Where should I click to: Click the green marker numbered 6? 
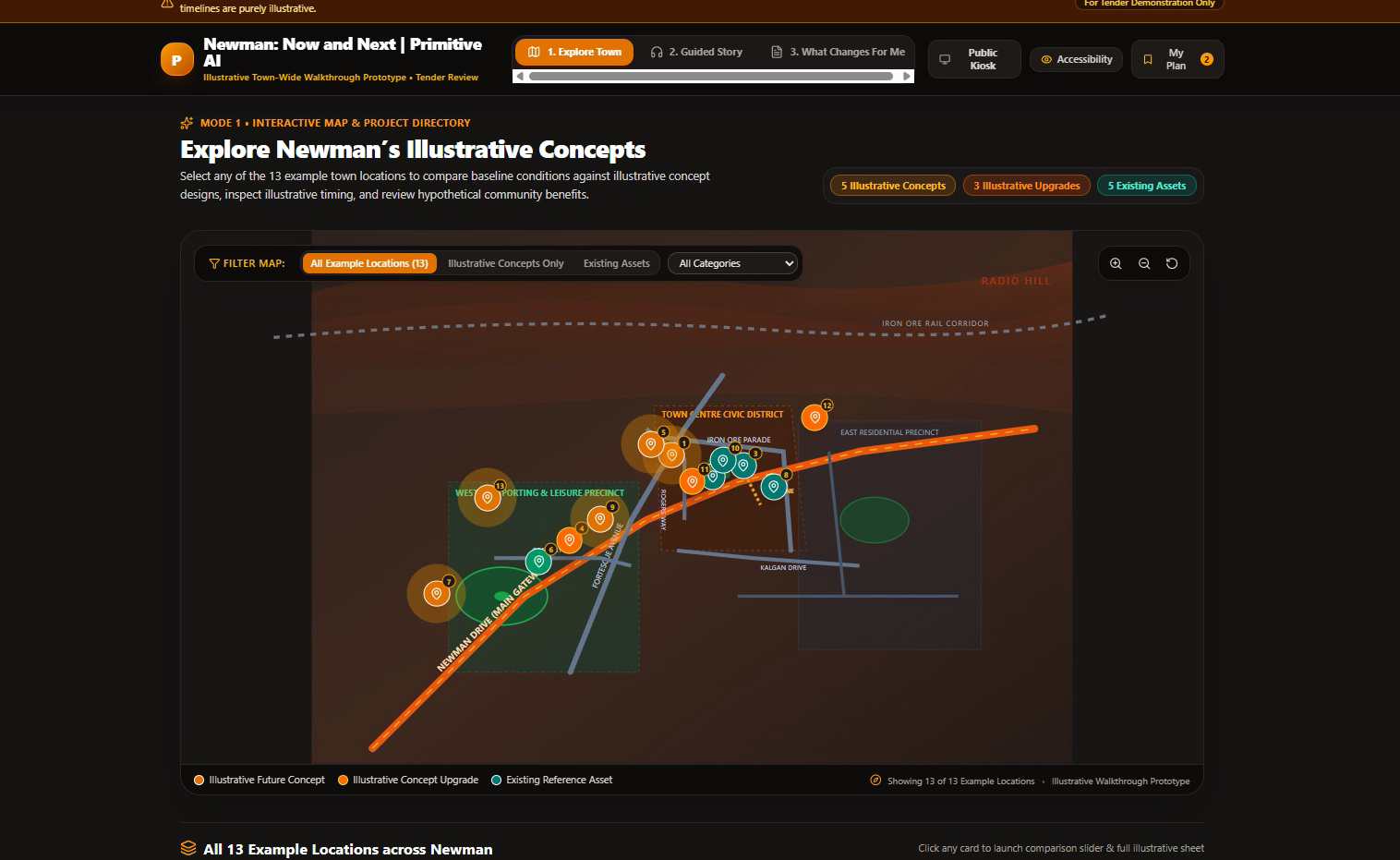pos(538,561)
